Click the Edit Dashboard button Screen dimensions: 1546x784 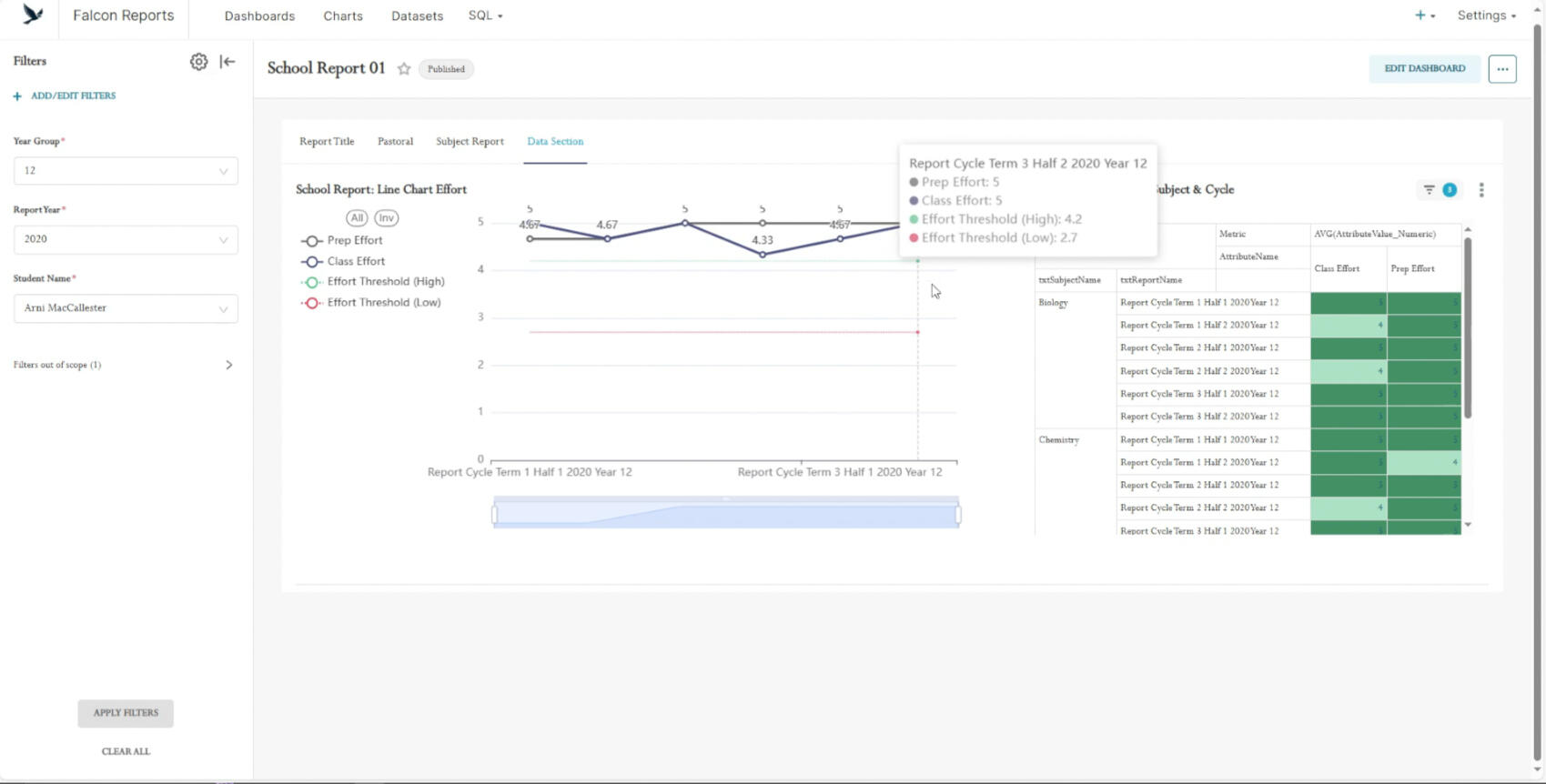(1424, 69)
